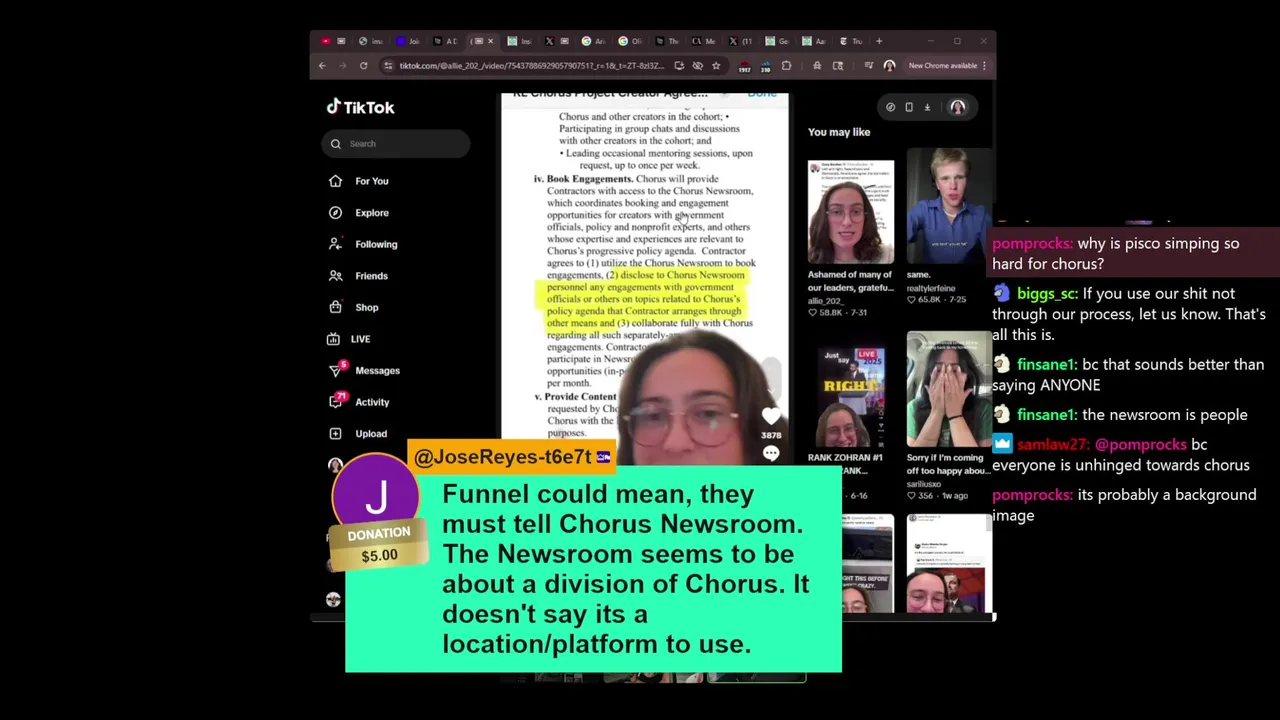Viewport: 1280px width, 720px height.
Task: Click the Upload plus icon
Action: pyautogui.click(x=335, y=434)
